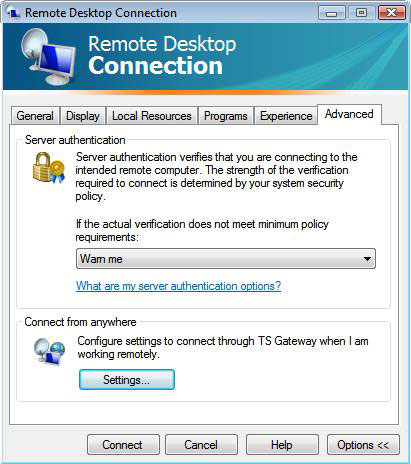The width and height of the screenshot is (411, 464).
Task: Open Help for Remote Desktop Connection
Action: [x=282, y=445]
